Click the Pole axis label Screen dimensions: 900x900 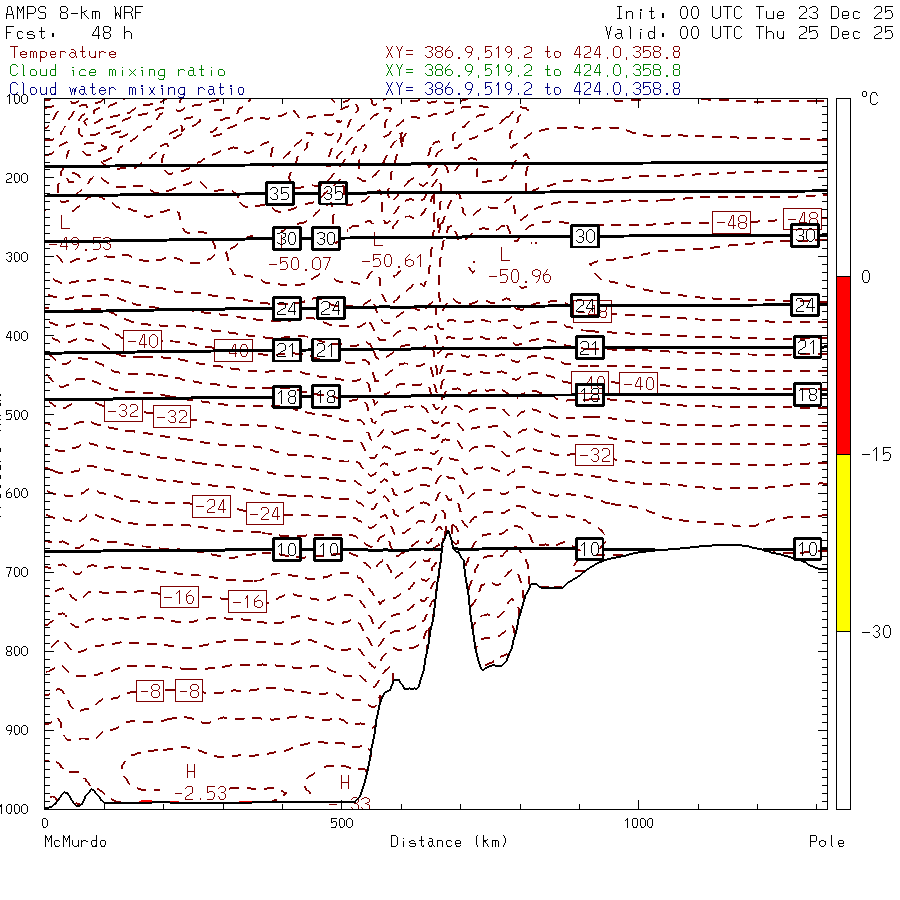[x=826, y=841]
